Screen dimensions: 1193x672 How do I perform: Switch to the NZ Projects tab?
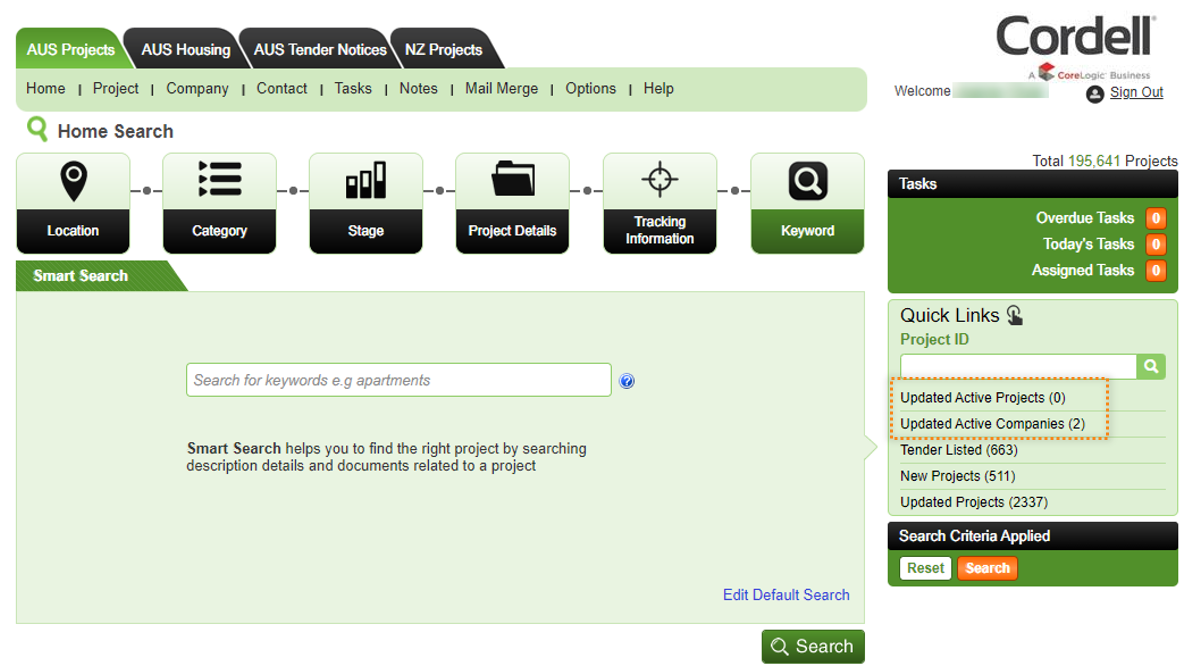444,49
